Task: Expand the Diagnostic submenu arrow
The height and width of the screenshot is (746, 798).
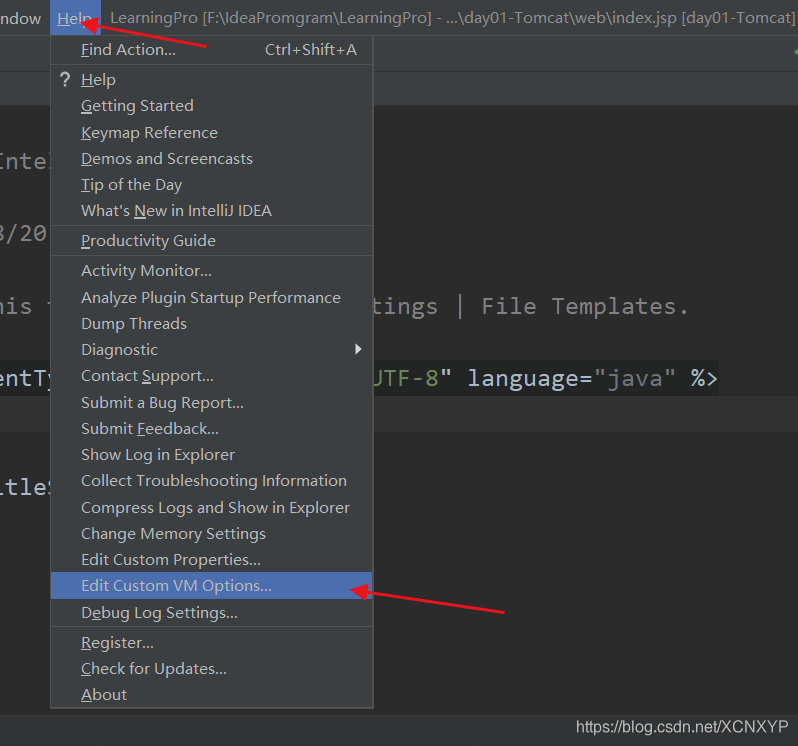Action: click(358, 349)
